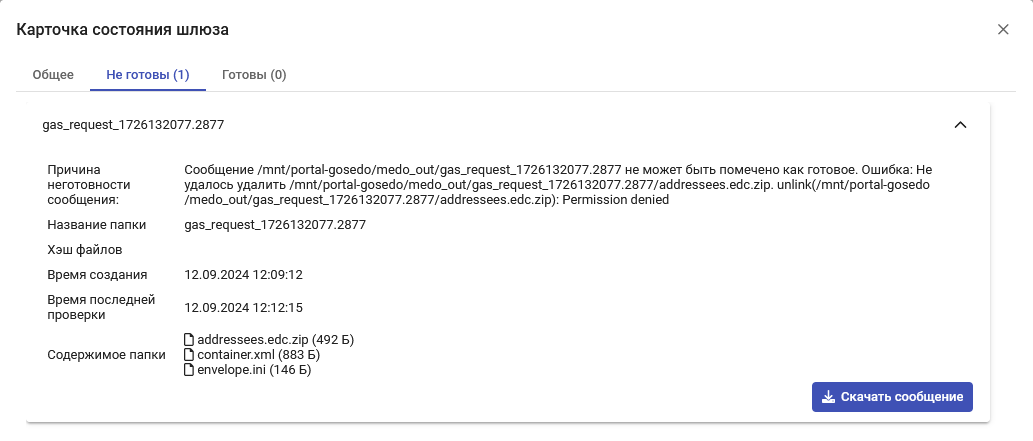
Task: Switch to the Общее tab
Action: point(53,74)
